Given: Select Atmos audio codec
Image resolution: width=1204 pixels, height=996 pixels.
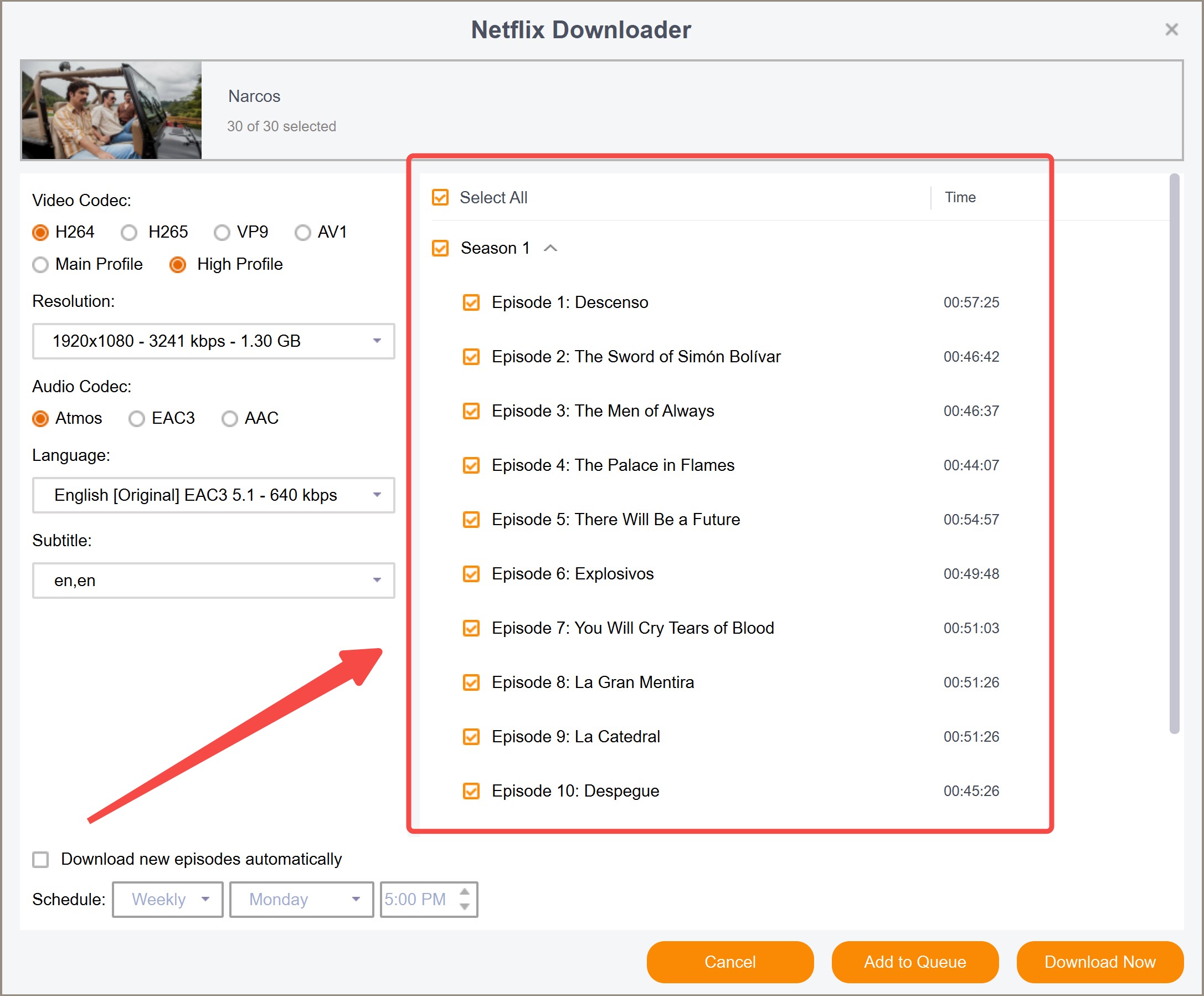Looking at the screenshot, I should tap(40, 419).
